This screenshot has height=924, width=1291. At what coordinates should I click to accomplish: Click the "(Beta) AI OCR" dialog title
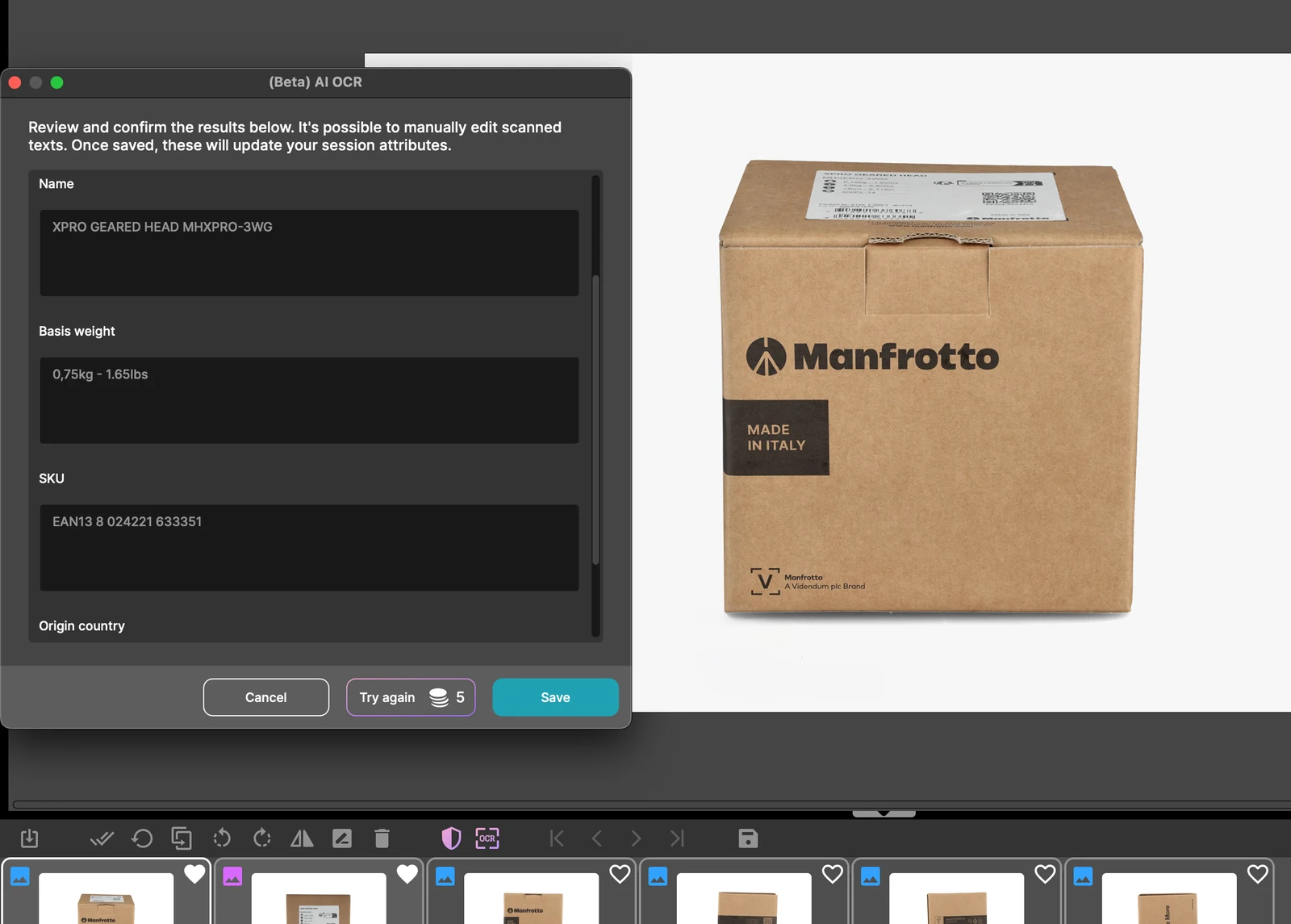click(315, 82)
